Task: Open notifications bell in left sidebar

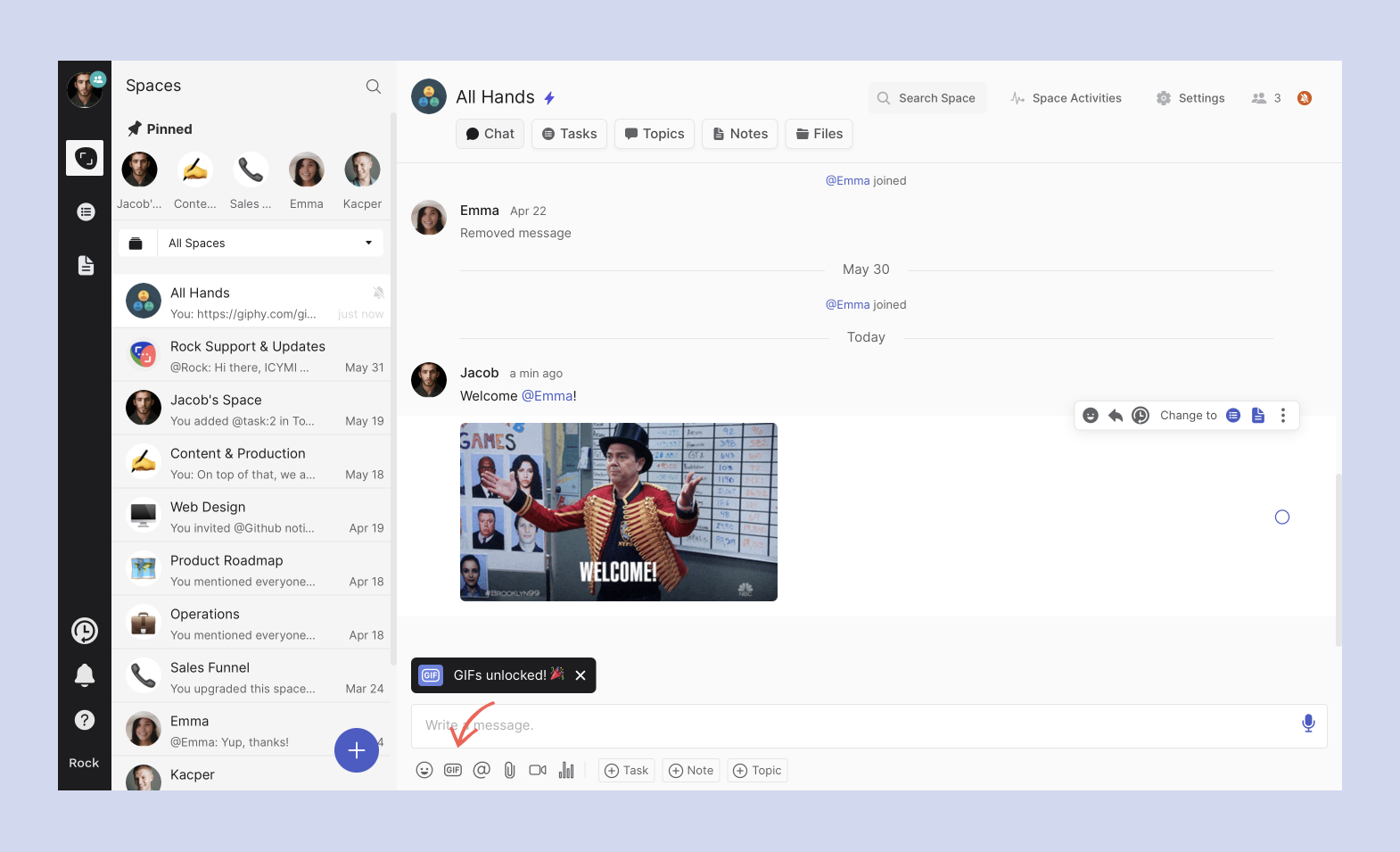Action: pyautogui.click(x=85, y=675)
